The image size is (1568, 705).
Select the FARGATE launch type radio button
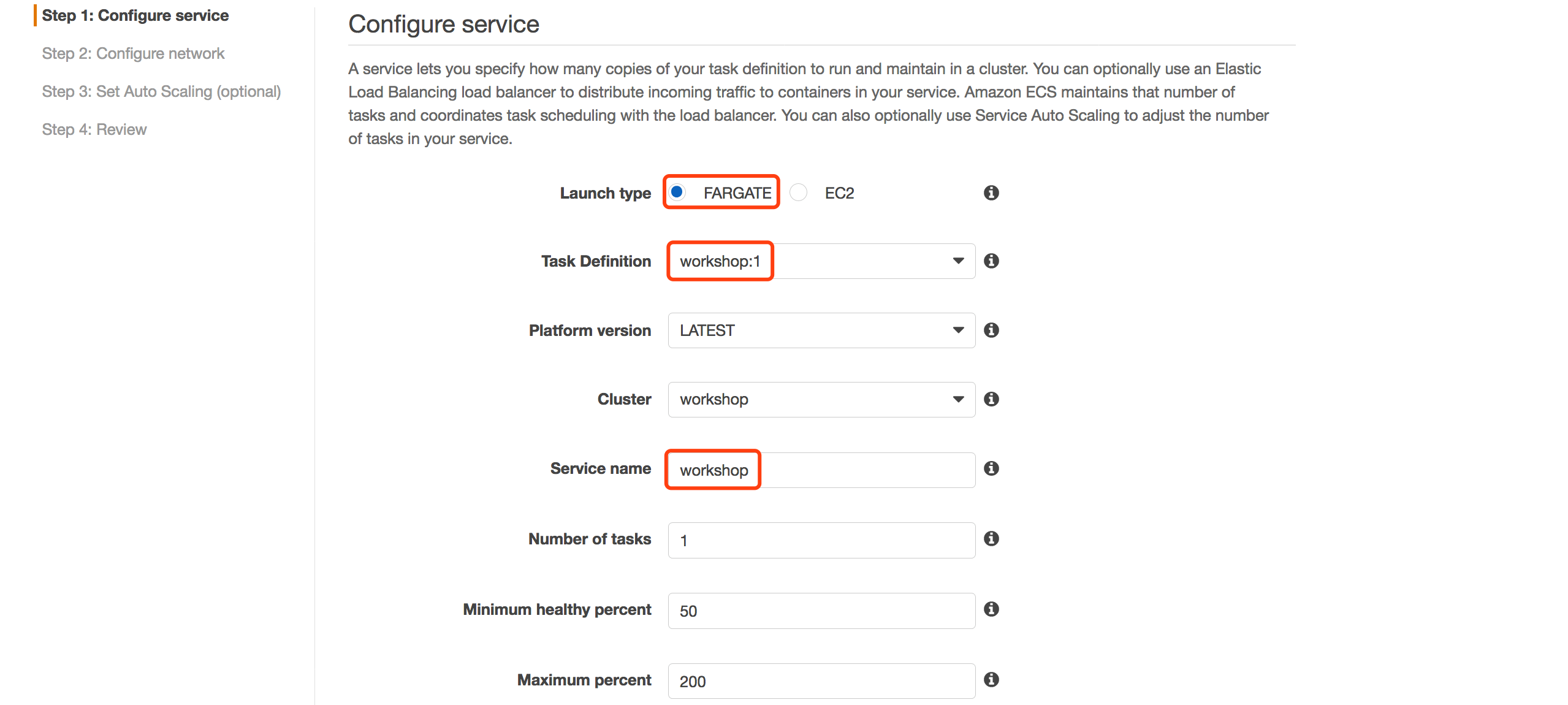click(x=677, y=192)
